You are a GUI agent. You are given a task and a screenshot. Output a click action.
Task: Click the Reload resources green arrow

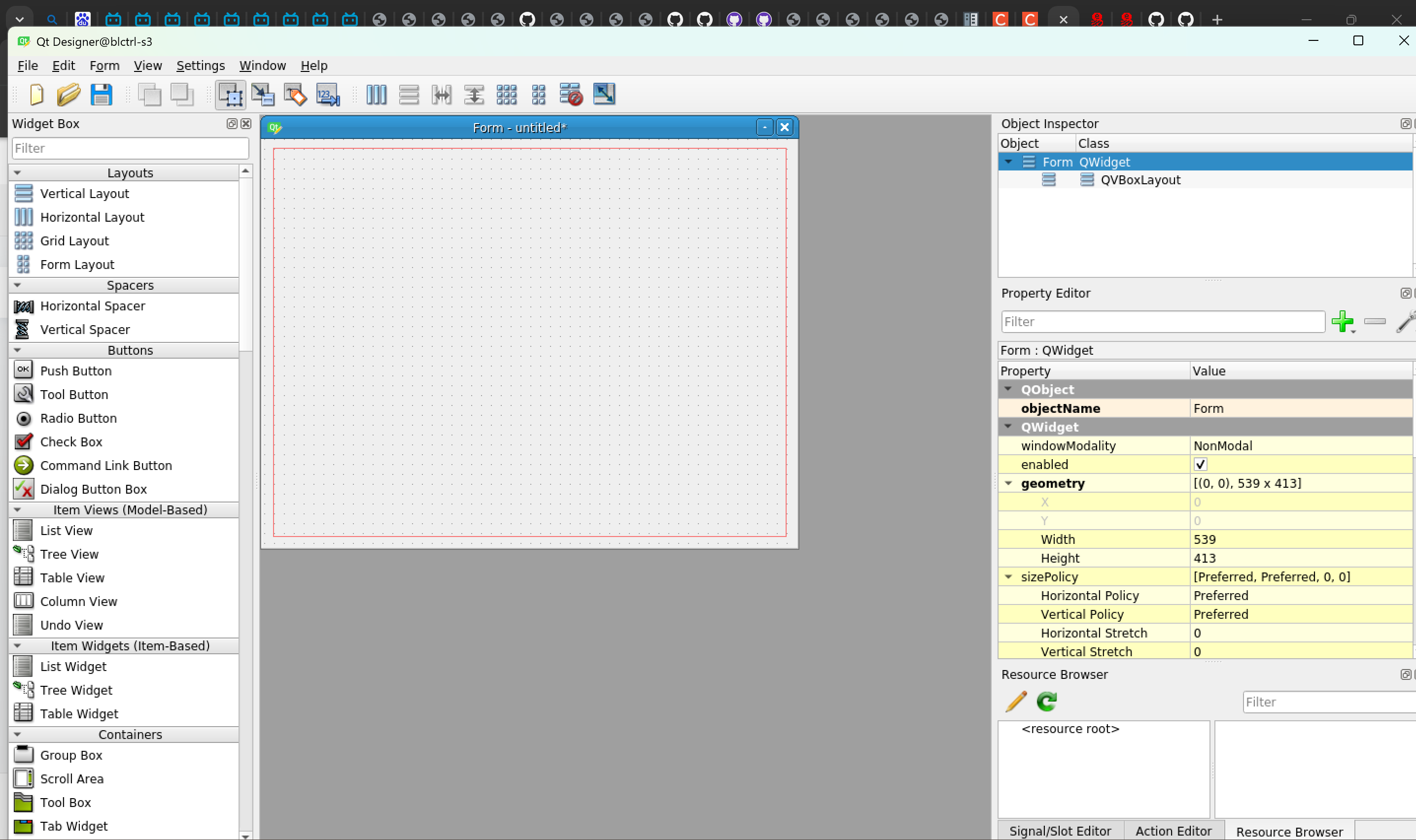coord(1046,702)
